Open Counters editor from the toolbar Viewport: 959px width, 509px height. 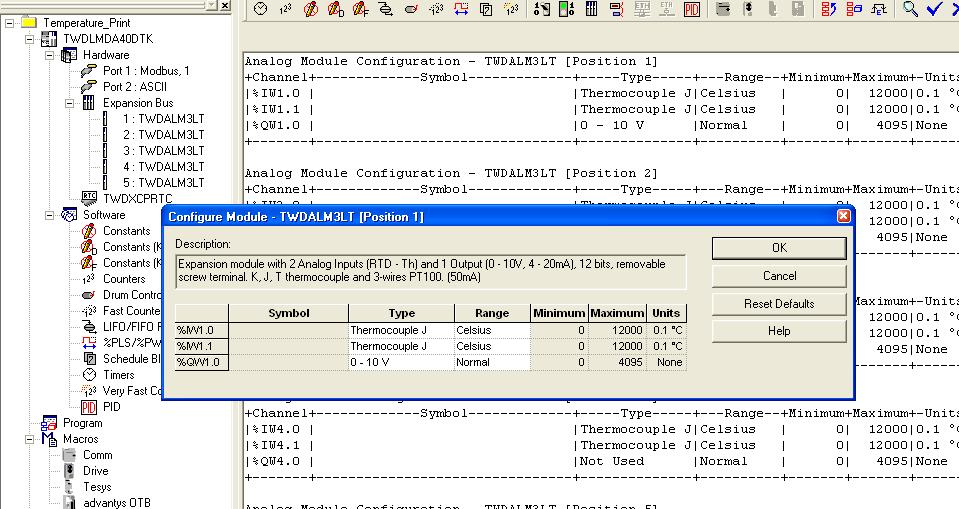286,9
